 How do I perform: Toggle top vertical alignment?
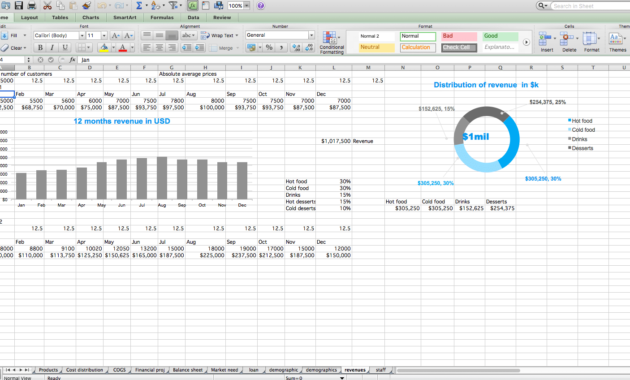[147, 35]
